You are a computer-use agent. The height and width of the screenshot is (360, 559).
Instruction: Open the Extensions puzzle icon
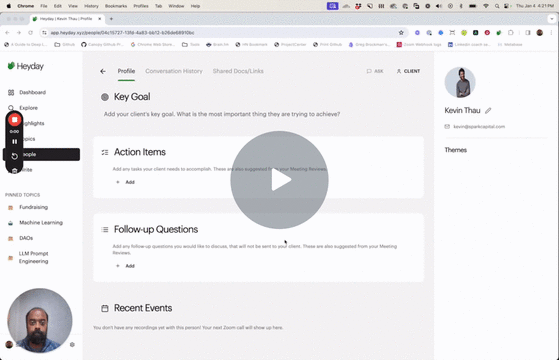pos(511,33)
